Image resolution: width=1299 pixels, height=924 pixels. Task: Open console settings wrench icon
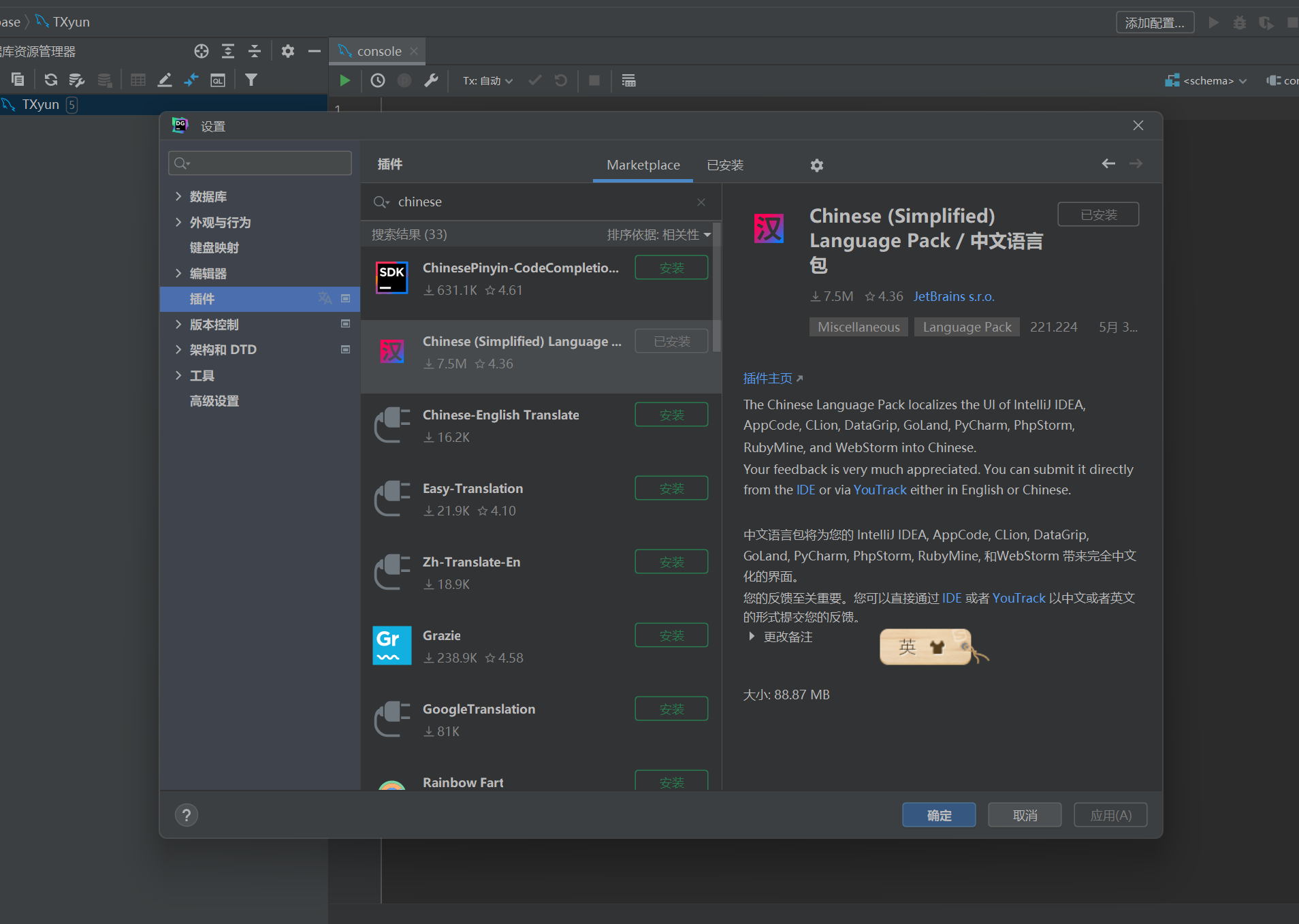[x=431, y=80]
